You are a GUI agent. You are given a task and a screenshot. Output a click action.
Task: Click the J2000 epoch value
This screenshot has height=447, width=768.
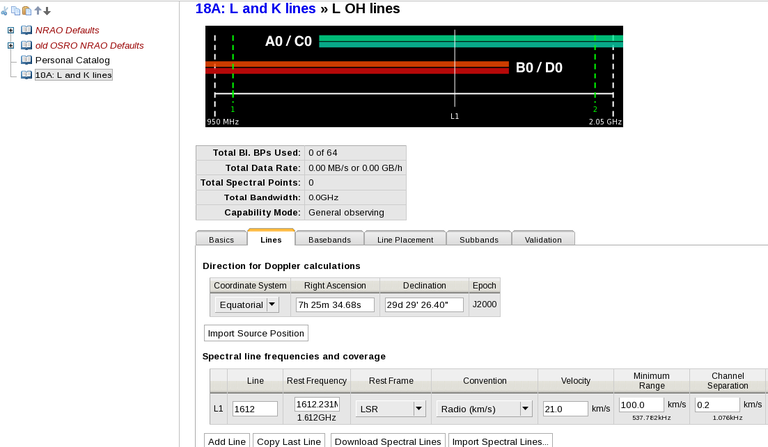pyautogui.click(x=484, y=304)
